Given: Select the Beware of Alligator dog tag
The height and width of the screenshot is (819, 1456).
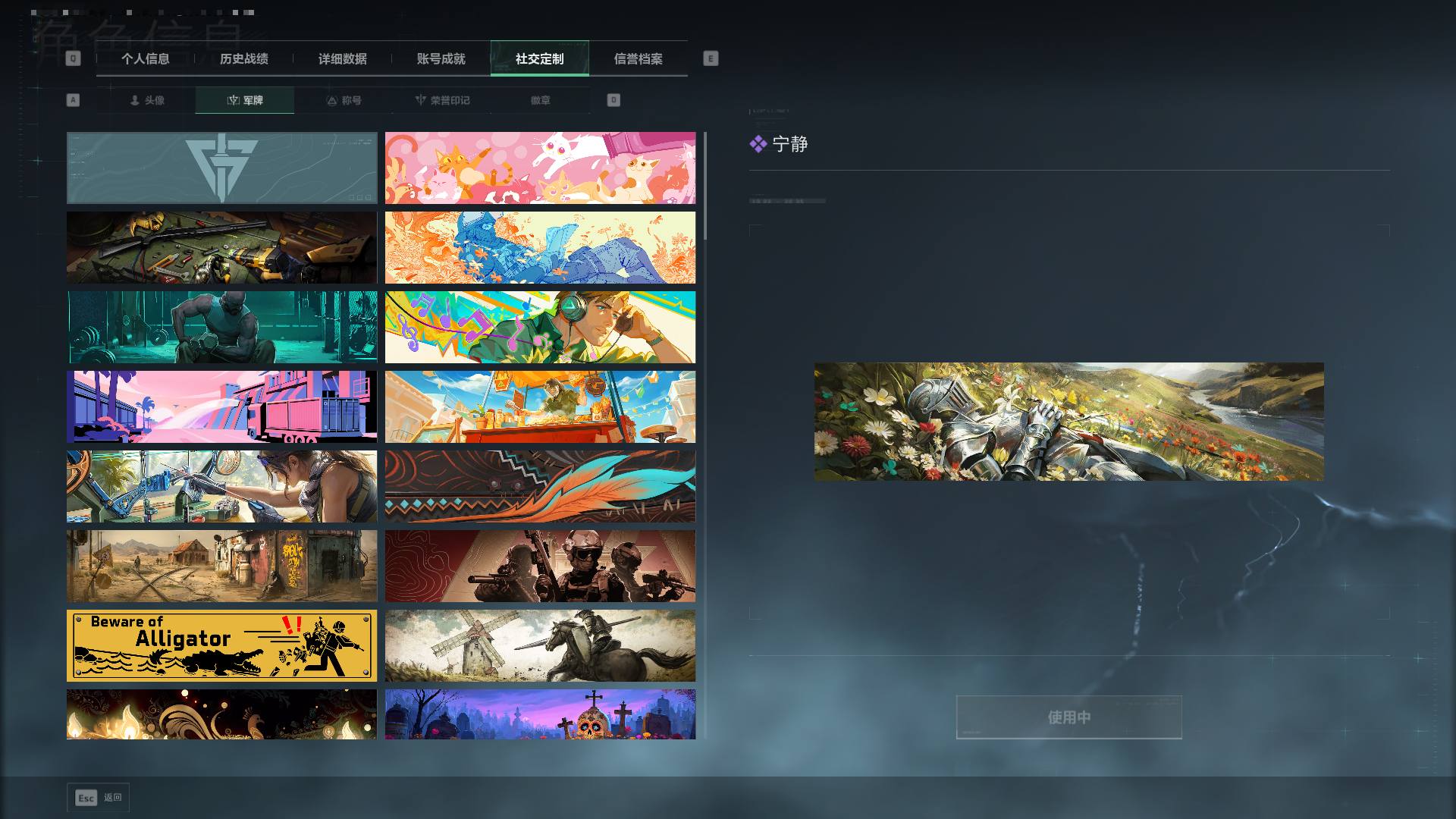Looking at the screenshot, I should [221, 646].
